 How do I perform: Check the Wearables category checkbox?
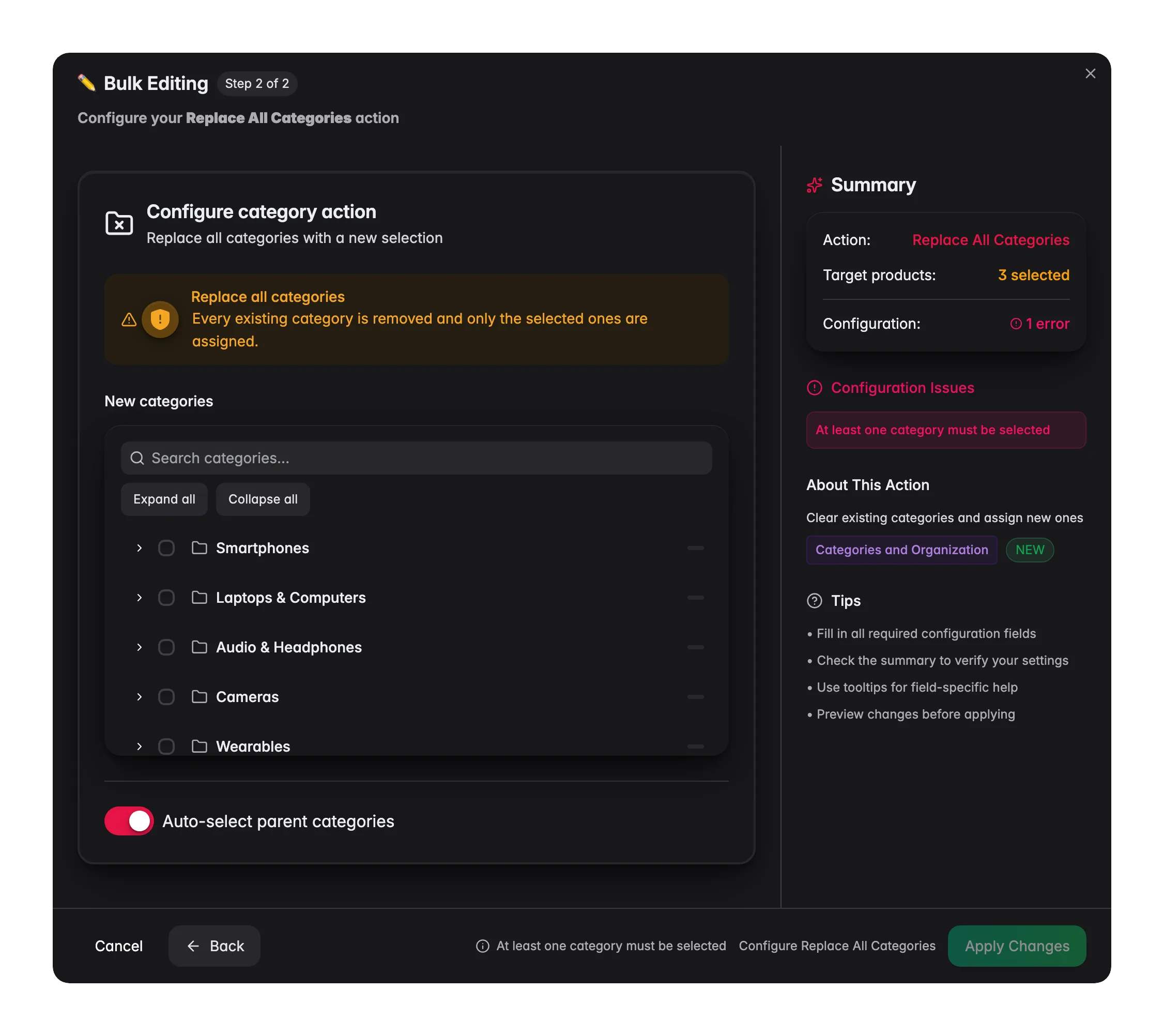point(166,746)
